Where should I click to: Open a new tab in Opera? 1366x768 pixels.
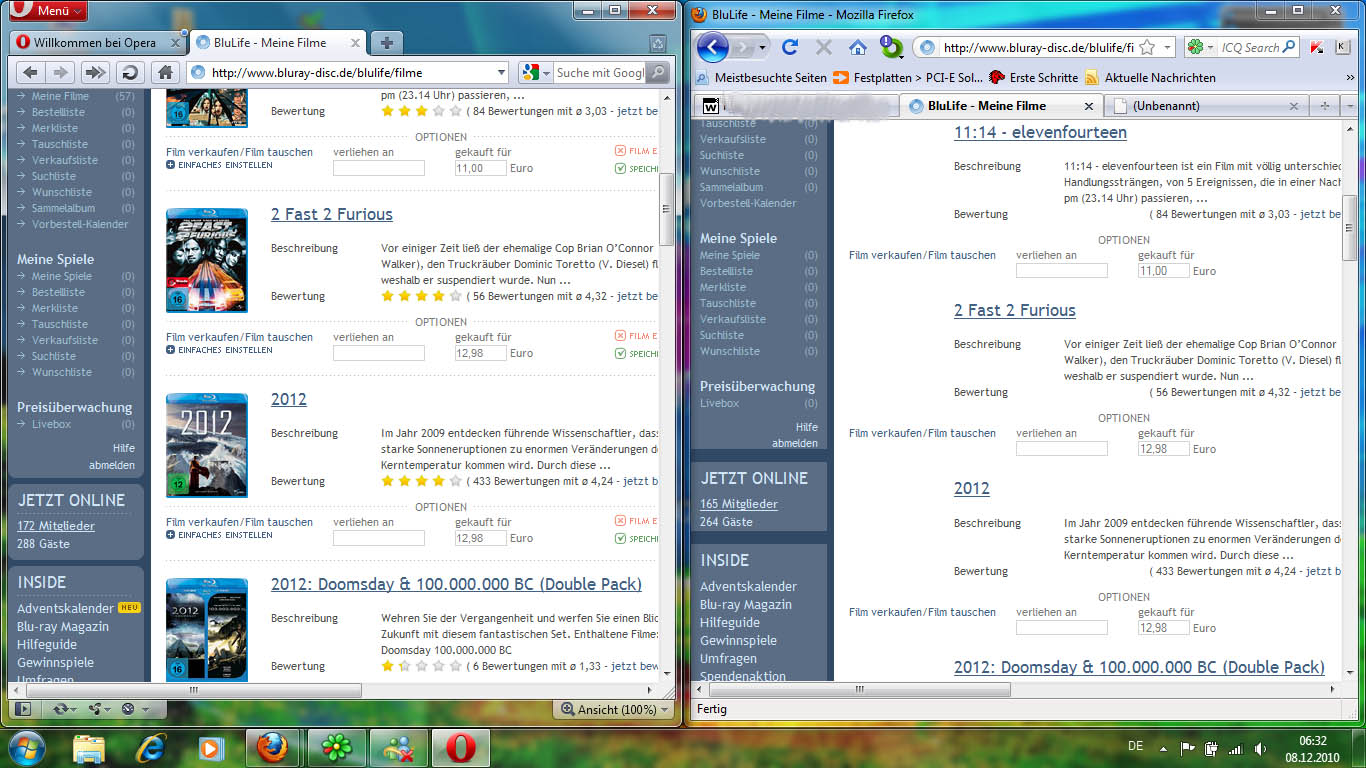point(386,42)
